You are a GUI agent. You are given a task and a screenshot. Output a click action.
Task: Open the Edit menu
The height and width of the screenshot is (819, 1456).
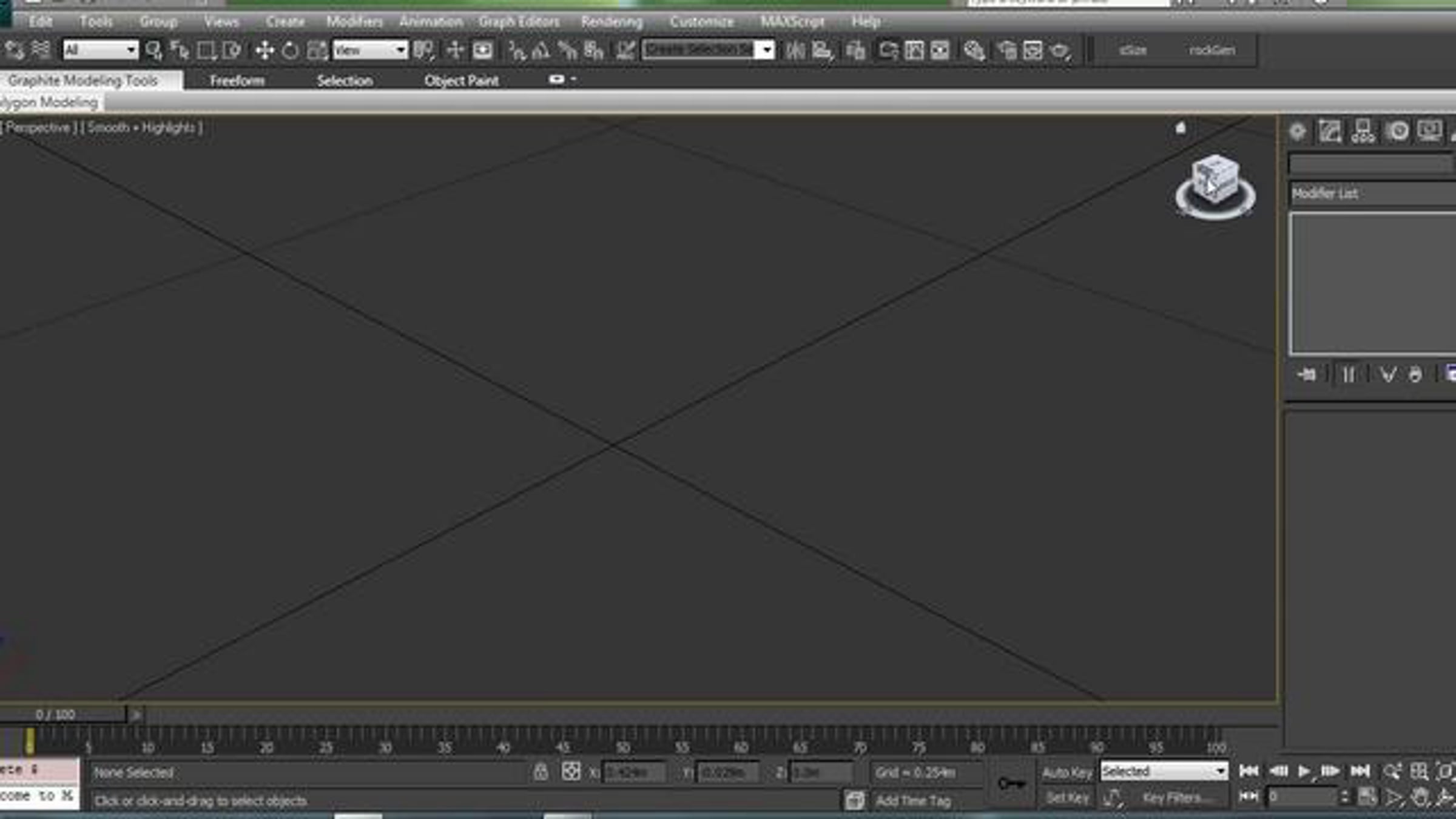coord(41,21)
